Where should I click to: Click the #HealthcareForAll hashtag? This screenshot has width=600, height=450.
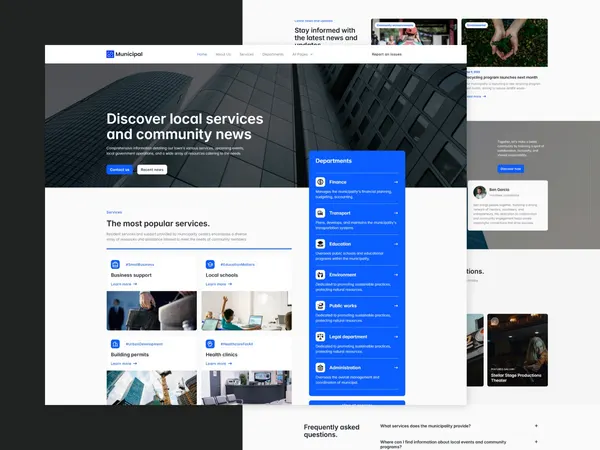[x=236, y=344]
